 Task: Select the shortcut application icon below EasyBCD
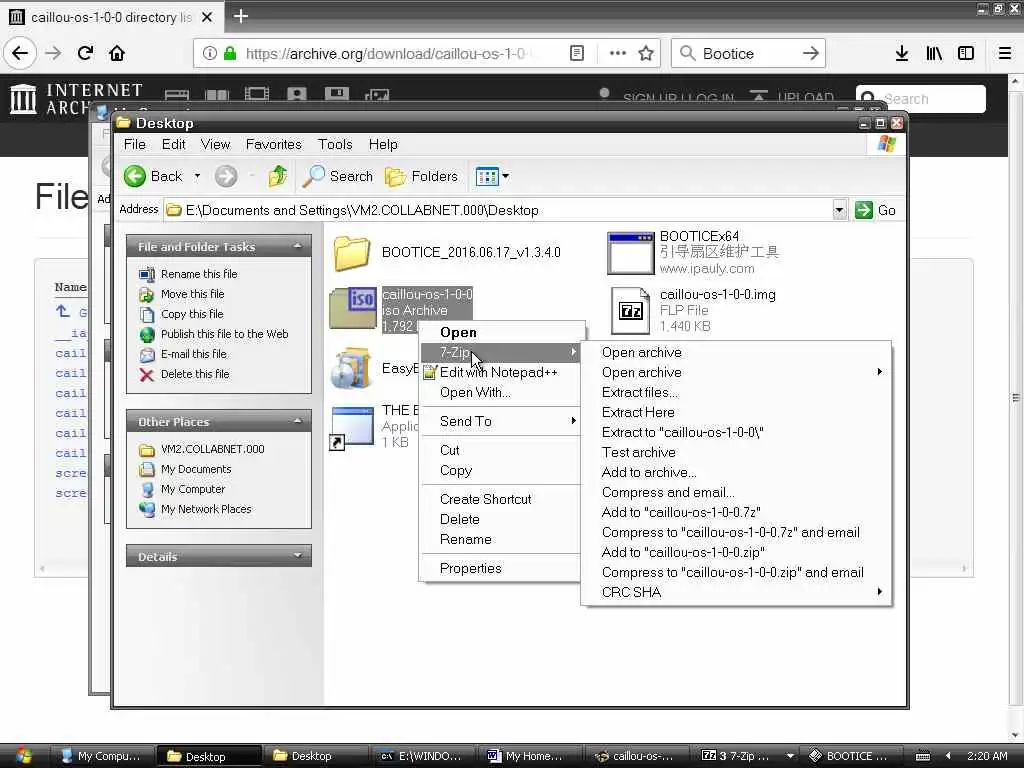tap(351, 428)
